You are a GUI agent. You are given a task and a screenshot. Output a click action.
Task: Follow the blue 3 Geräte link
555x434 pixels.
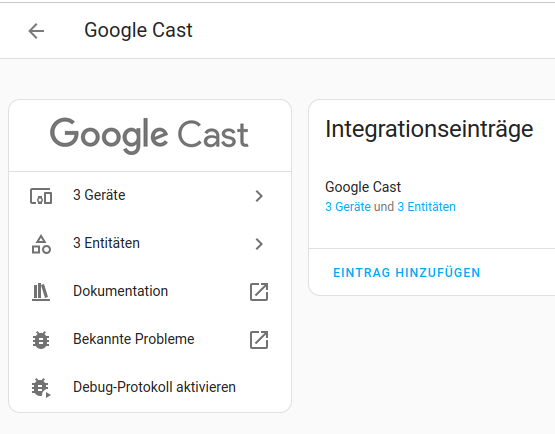348,207
